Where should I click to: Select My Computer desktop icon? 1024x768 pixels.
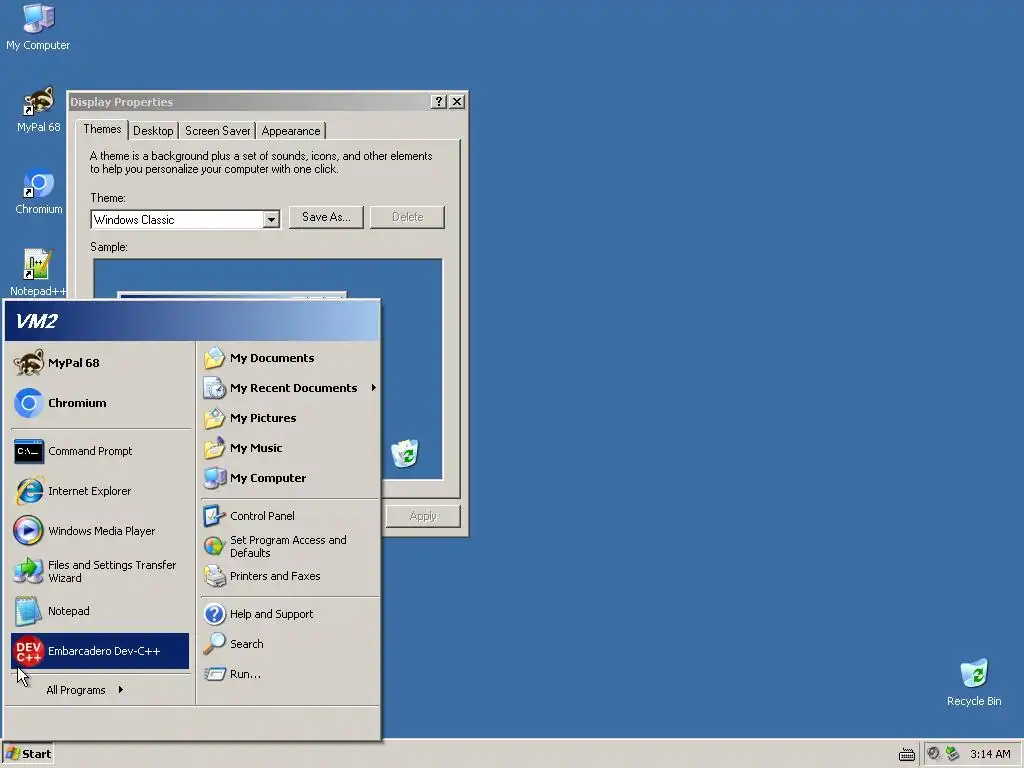coord(38,27)
